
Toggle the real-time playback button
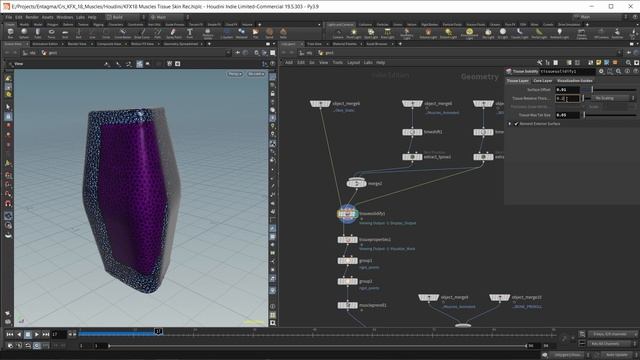pos(37,346)
